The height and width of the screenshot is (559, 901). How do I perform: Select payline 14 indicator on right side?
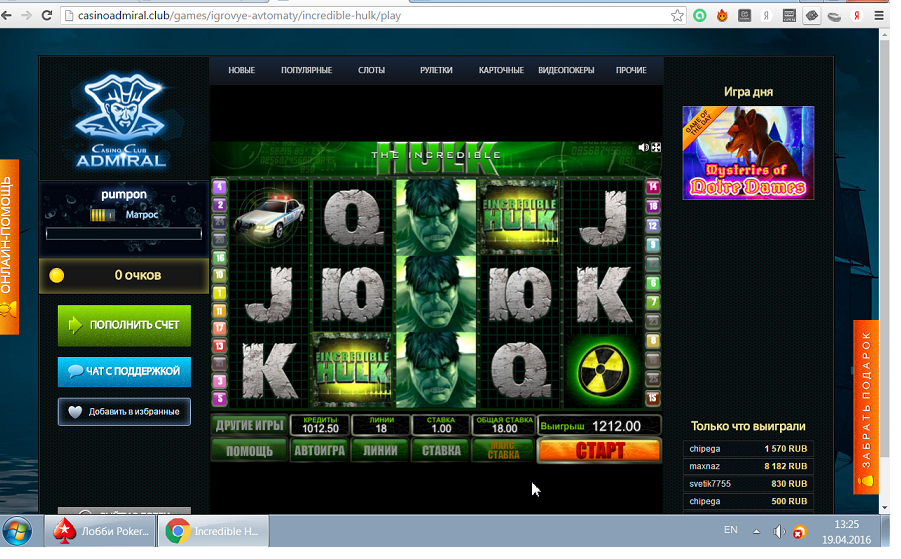click(653, 187)
